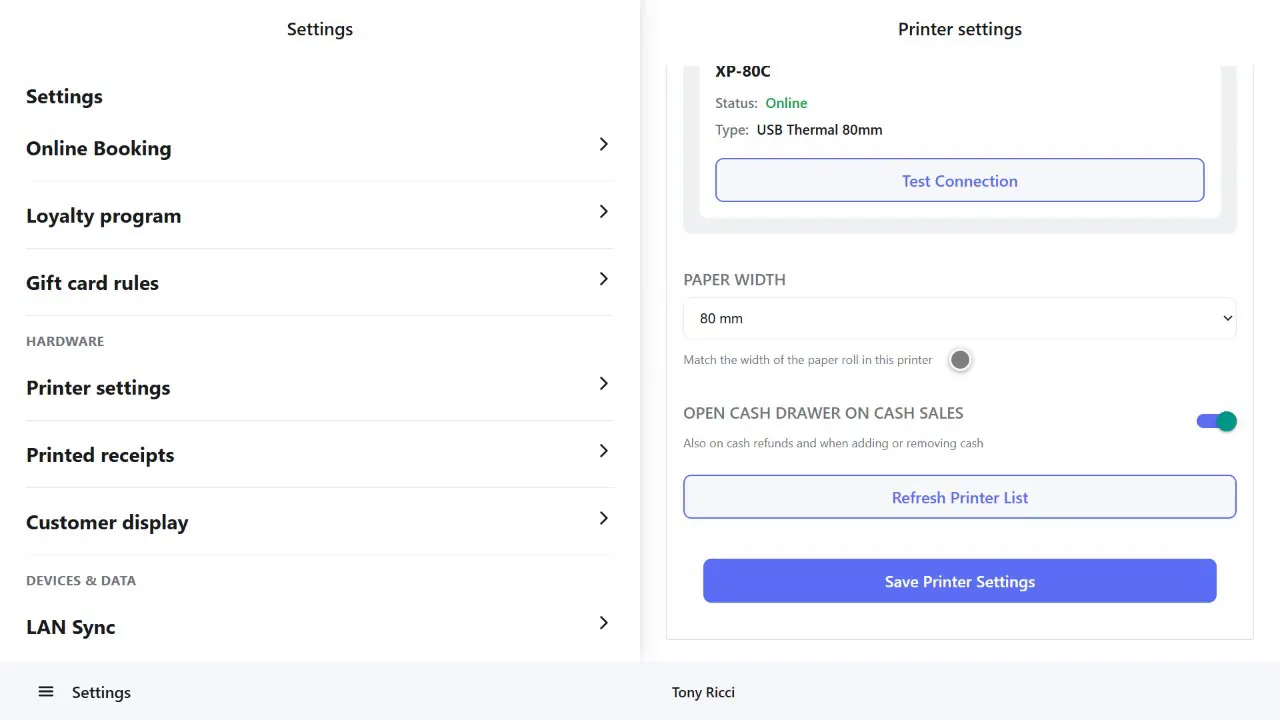Click the XP-80C printer name
This screenshot has height=720, width=1280.
click(743, 71)
